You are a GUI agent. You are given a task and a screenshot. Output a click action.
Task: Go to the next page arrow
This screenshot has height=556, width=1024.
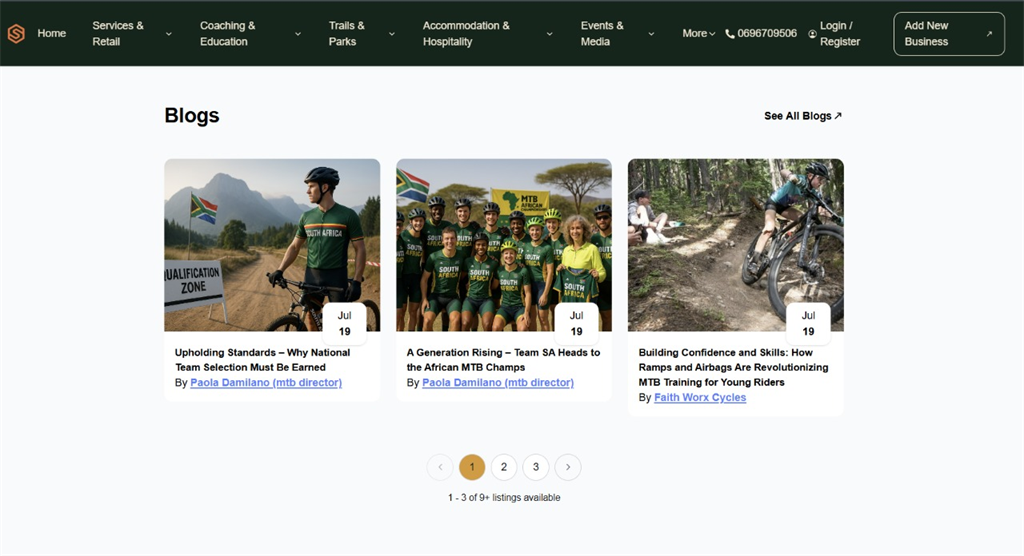568,467
